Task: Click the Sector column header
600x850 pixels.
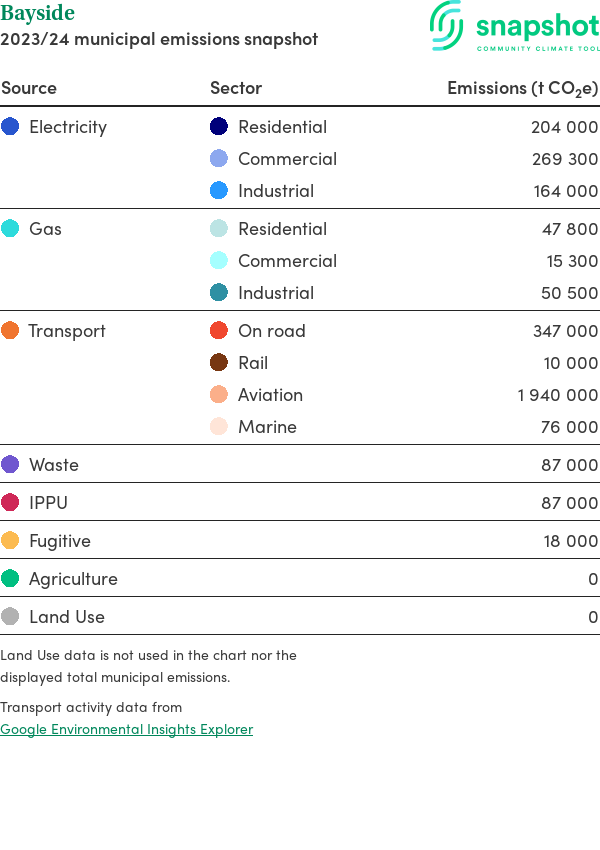Action: coord(236,88)
